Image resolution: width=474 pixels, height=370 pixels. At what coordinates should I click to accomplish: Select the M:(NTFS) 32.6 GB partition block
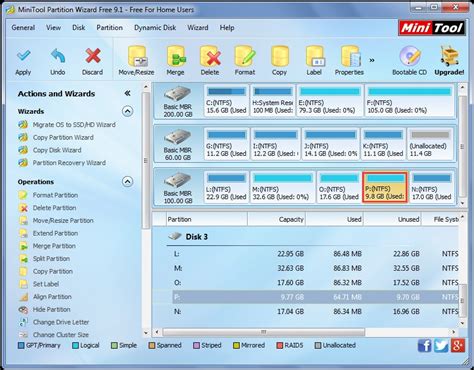[x=282, y=187]
